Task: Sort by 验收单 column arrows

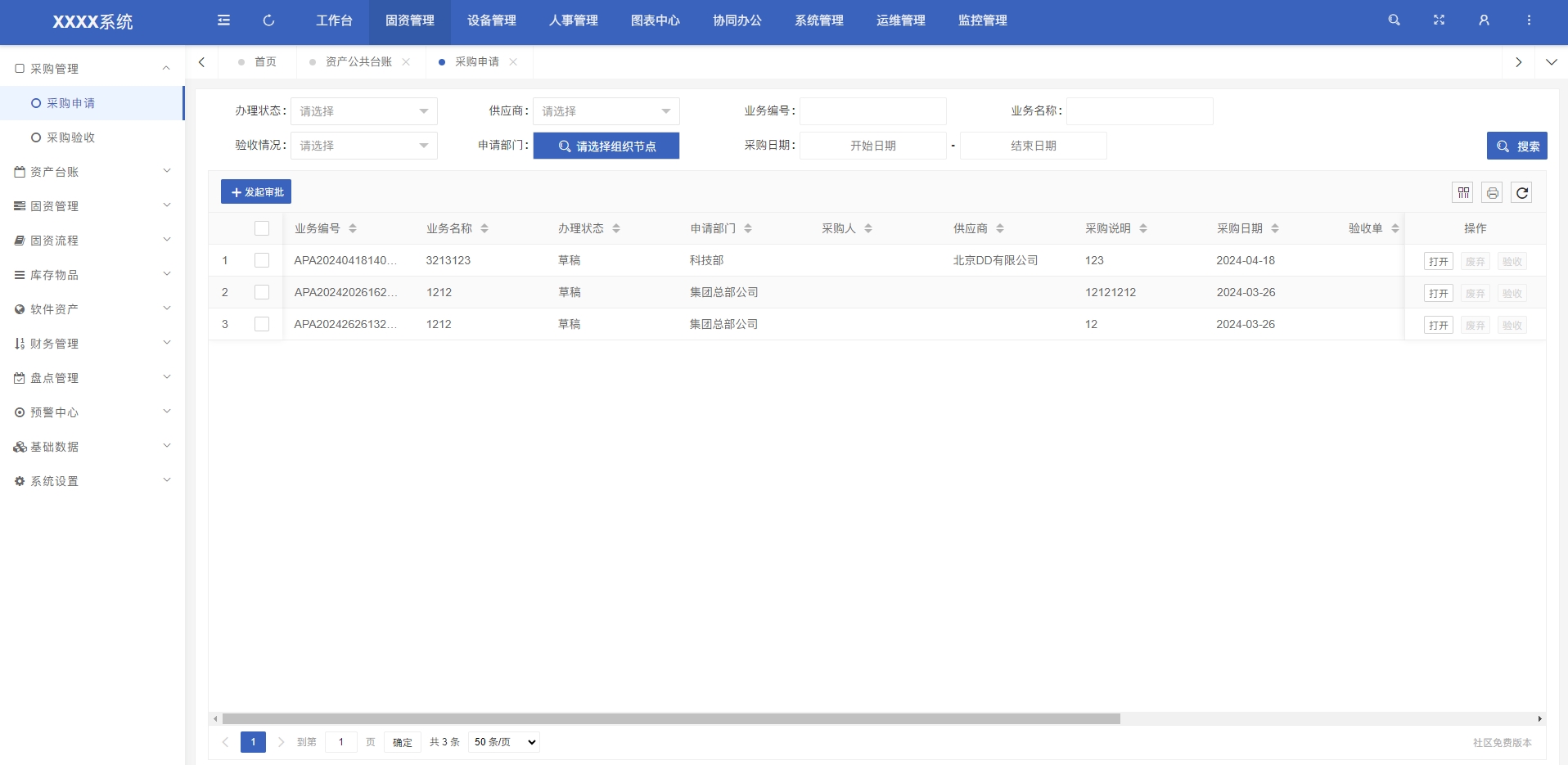Action: (1395, 228)
